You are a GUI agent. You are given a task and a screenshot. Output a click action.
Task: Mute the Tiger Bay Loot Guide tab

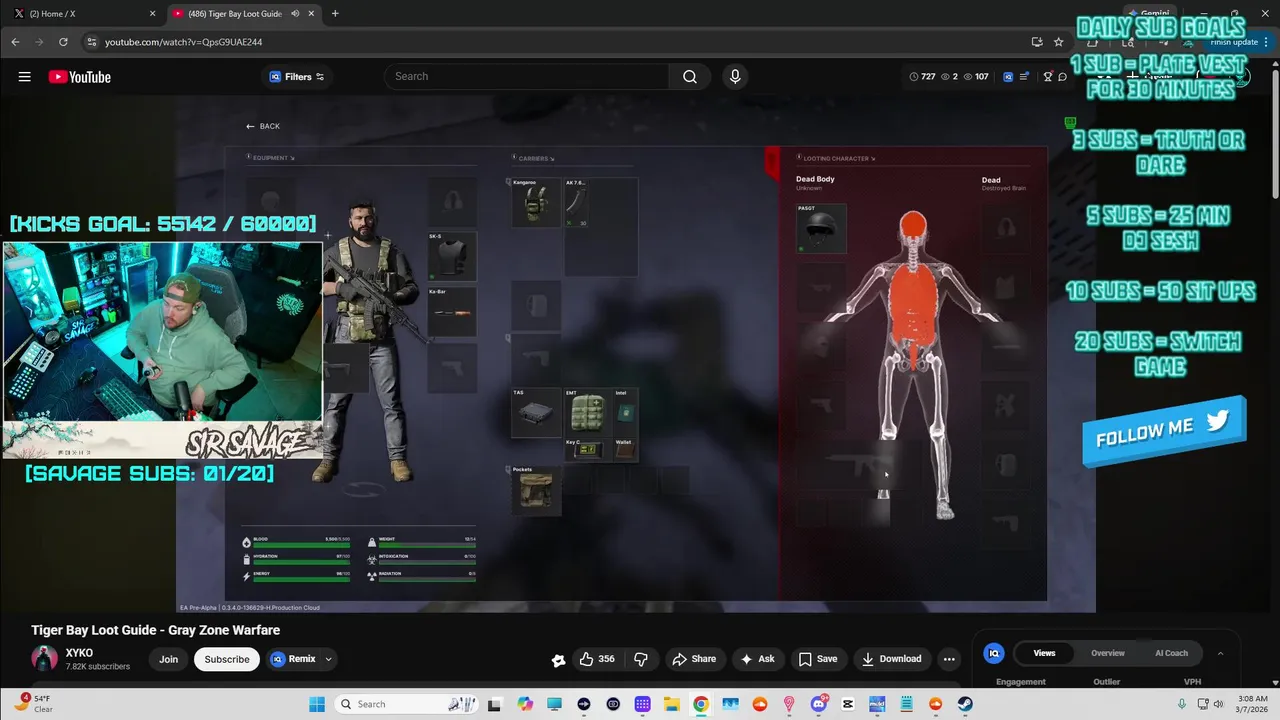[x=295, y=14]
